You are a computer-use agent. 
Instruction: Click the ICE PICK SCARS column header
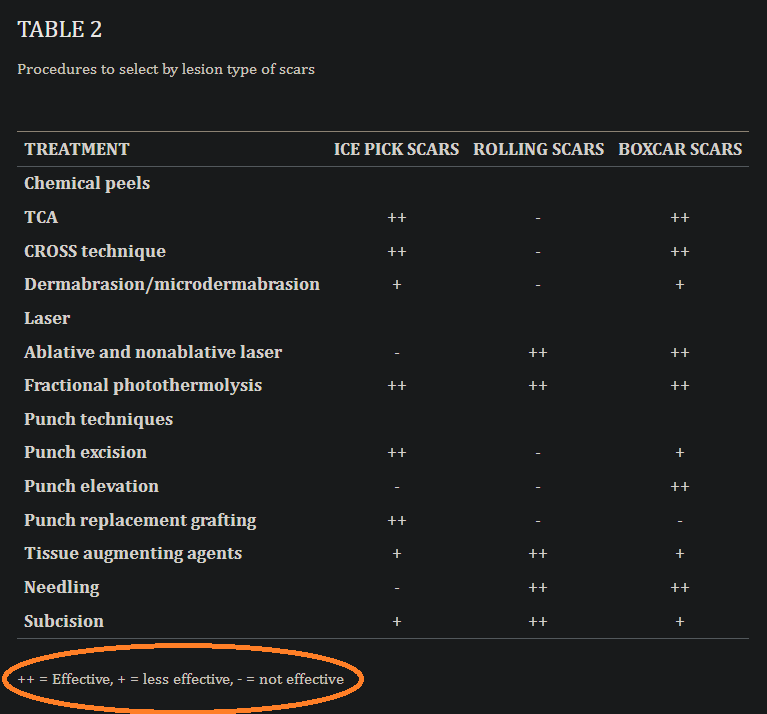(396, 149)
